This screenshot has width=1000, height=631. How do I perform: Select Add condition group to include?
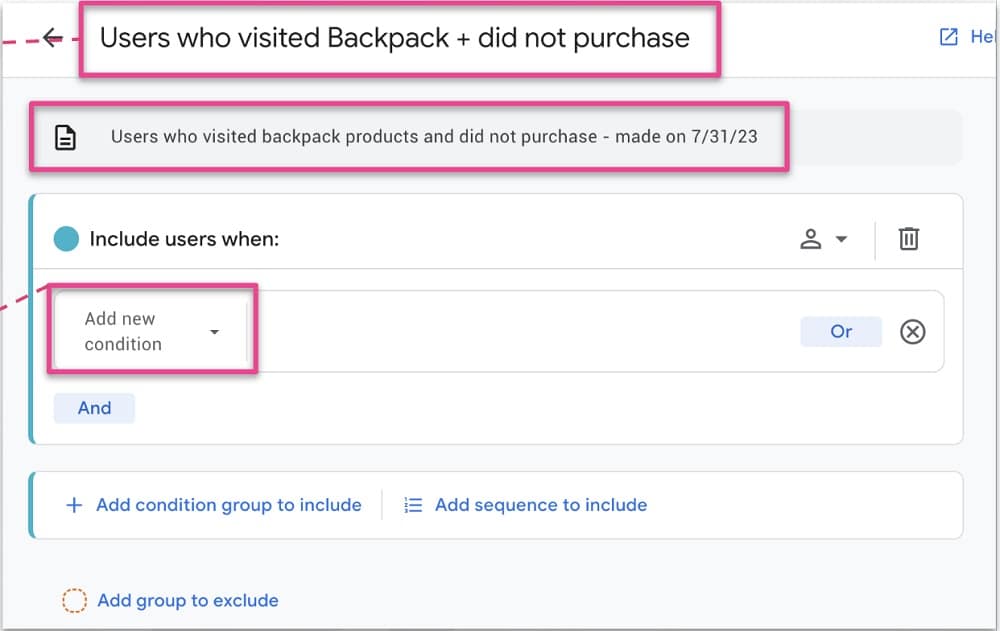pyautogui.click(x=228, y=505)
